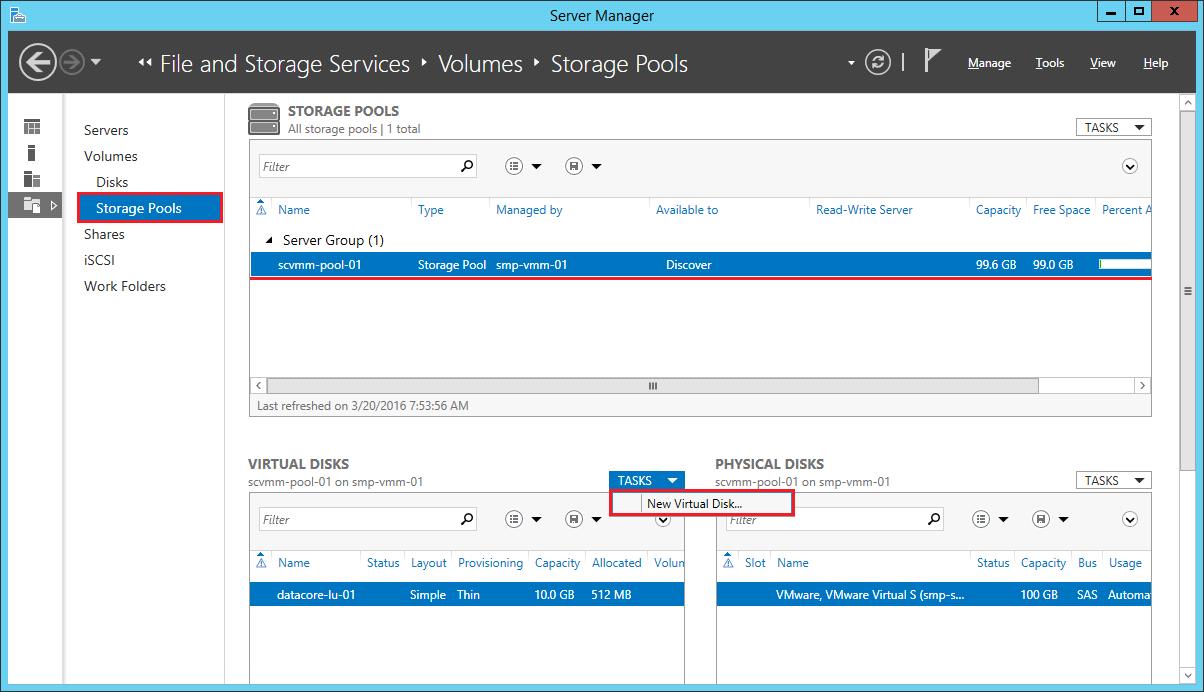Open Dashboard icon in left sidebar

[32, 127]
